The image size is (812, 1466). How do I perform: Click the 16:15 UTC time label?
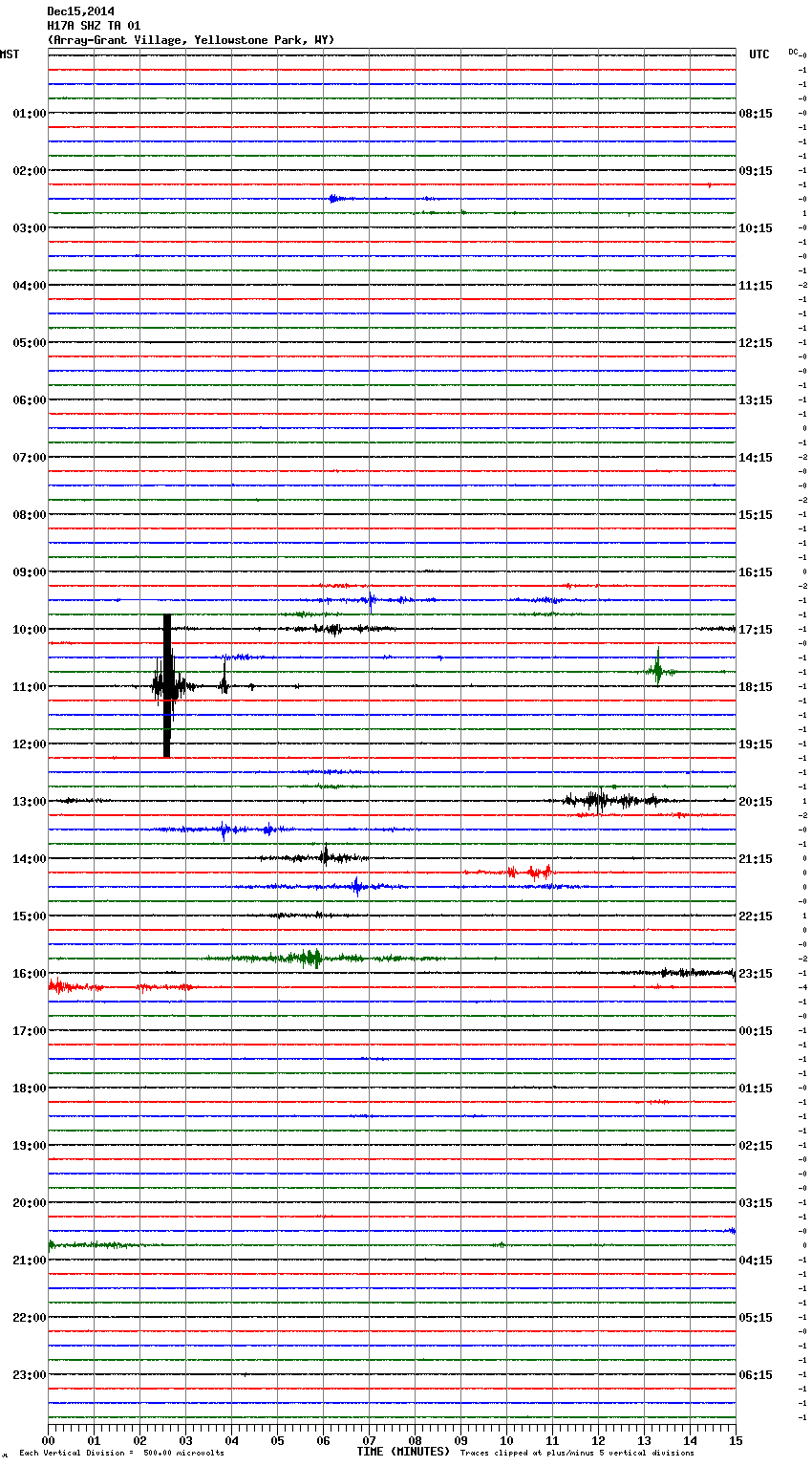tap(756, 572)
